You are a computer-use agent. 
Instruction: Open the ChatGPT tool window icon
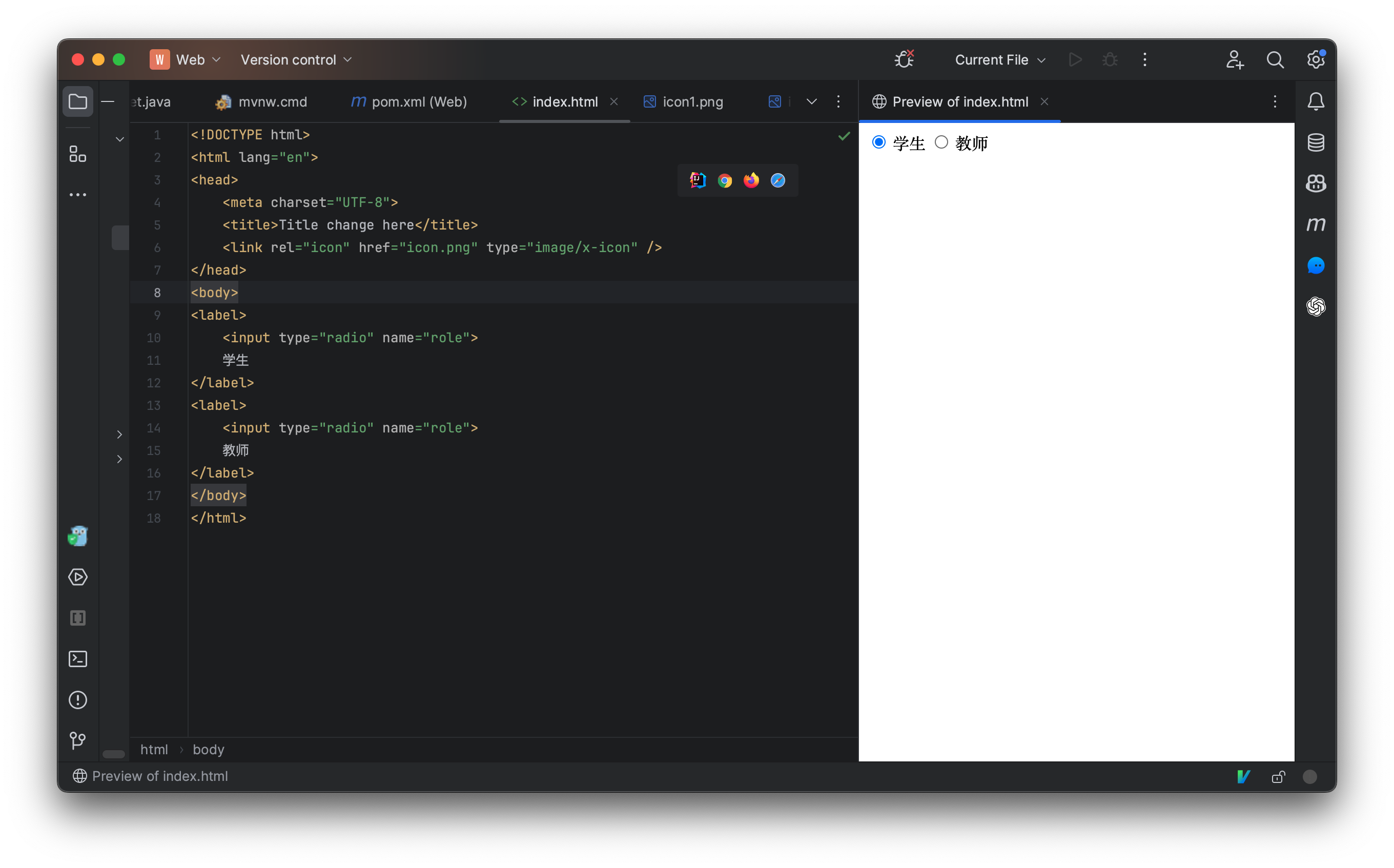[1316, 306]
